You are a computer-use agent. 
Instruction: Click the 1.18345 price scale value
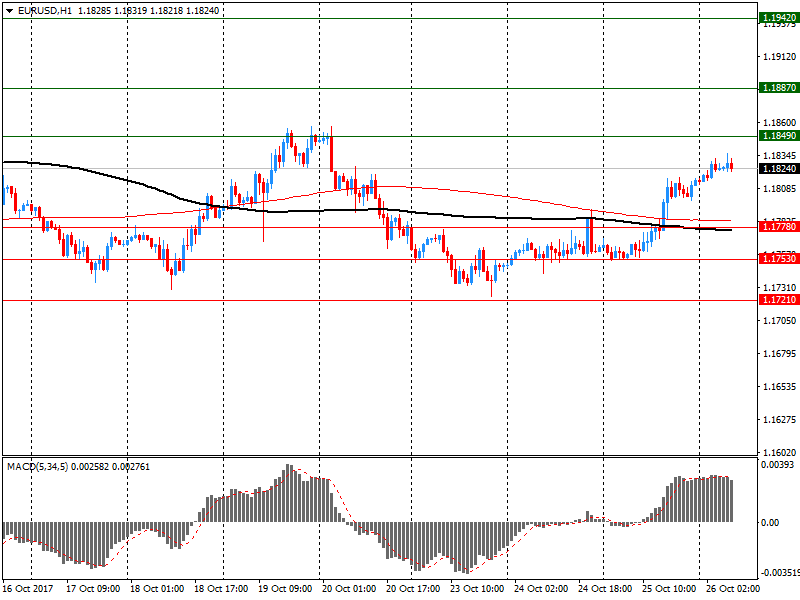tap(780, 156)
